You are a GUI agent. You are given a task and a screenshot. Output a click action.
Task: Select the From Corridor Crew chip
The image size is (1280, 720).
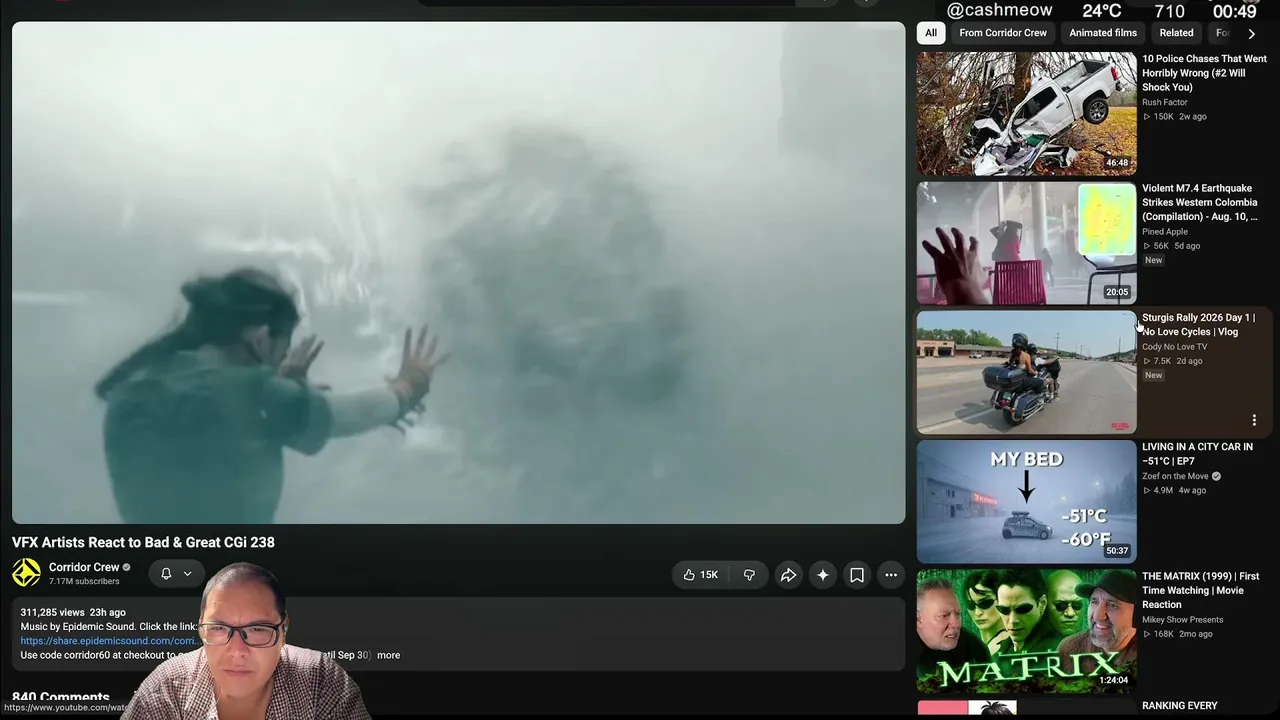[1003, 33]
